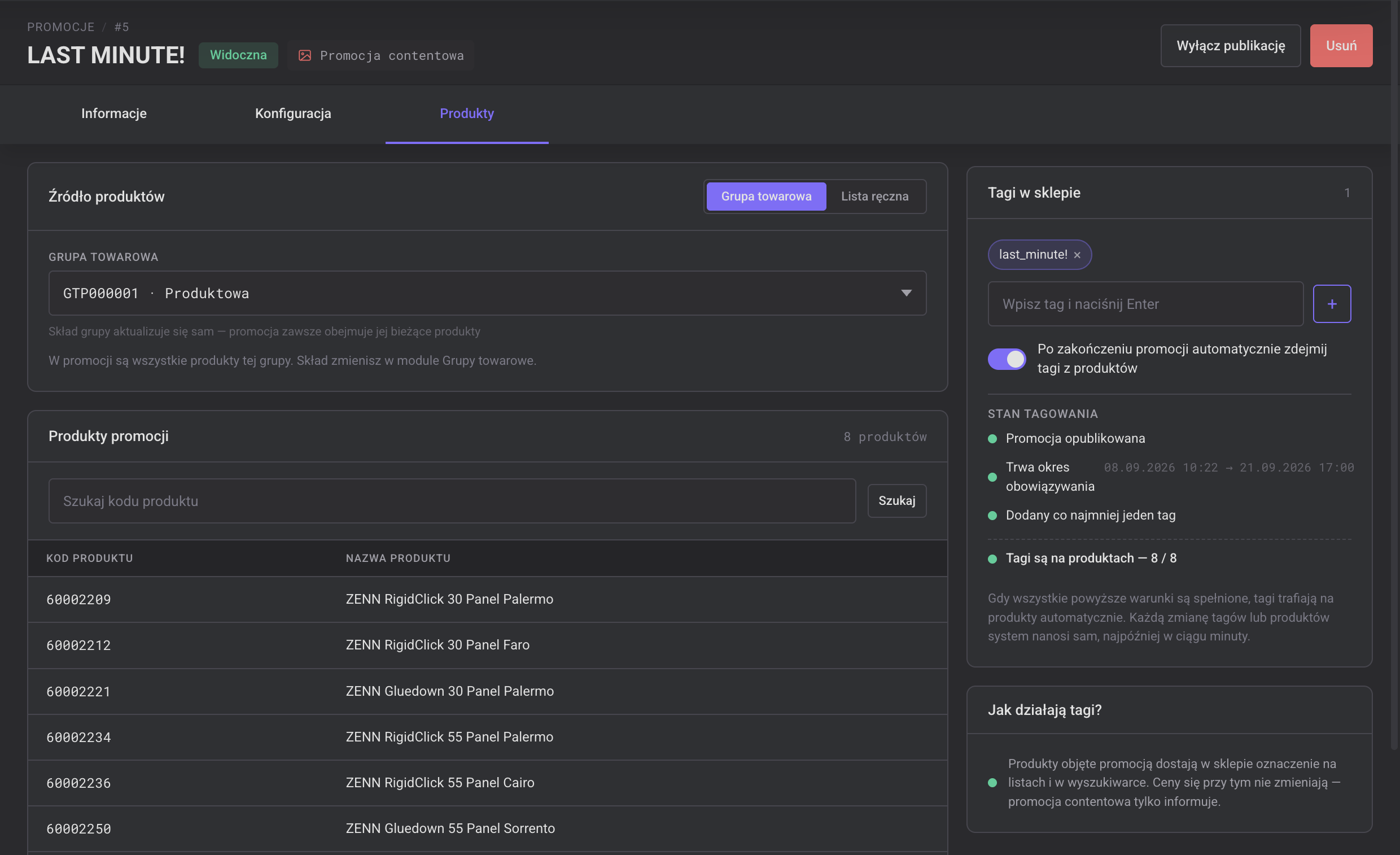Screen dimensions: 1400x855
Task: Click the KOD PRODUKTU column header
Action: click(90, 559)
